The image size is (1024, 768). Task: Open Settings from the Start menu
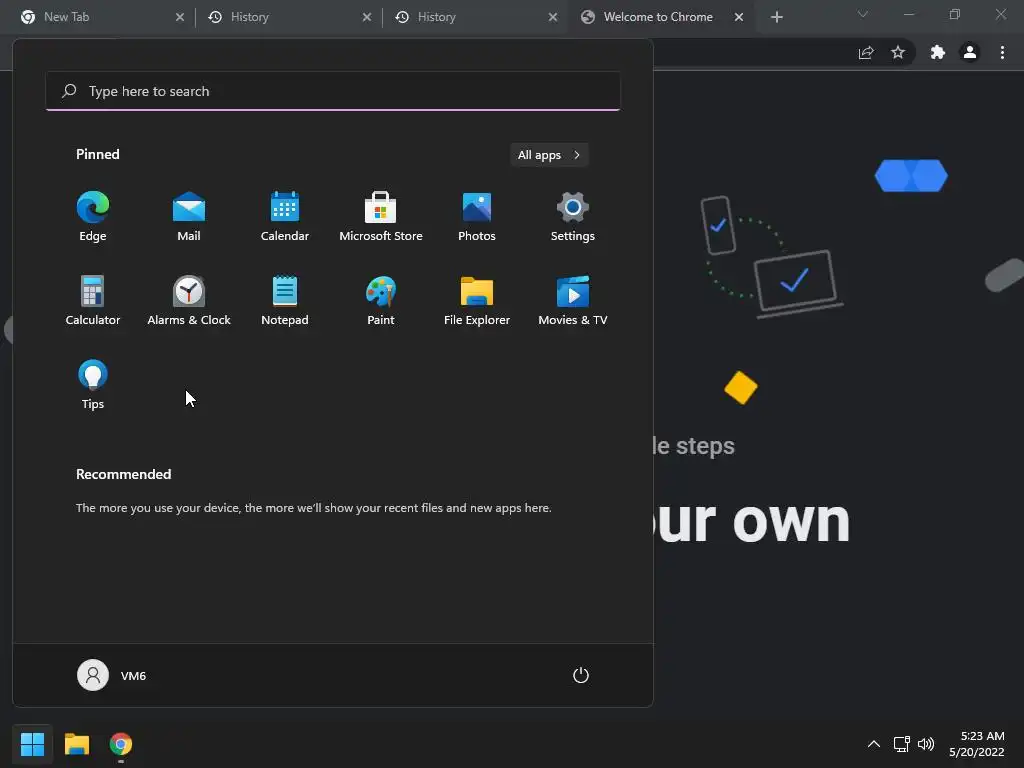coord(573,217)
